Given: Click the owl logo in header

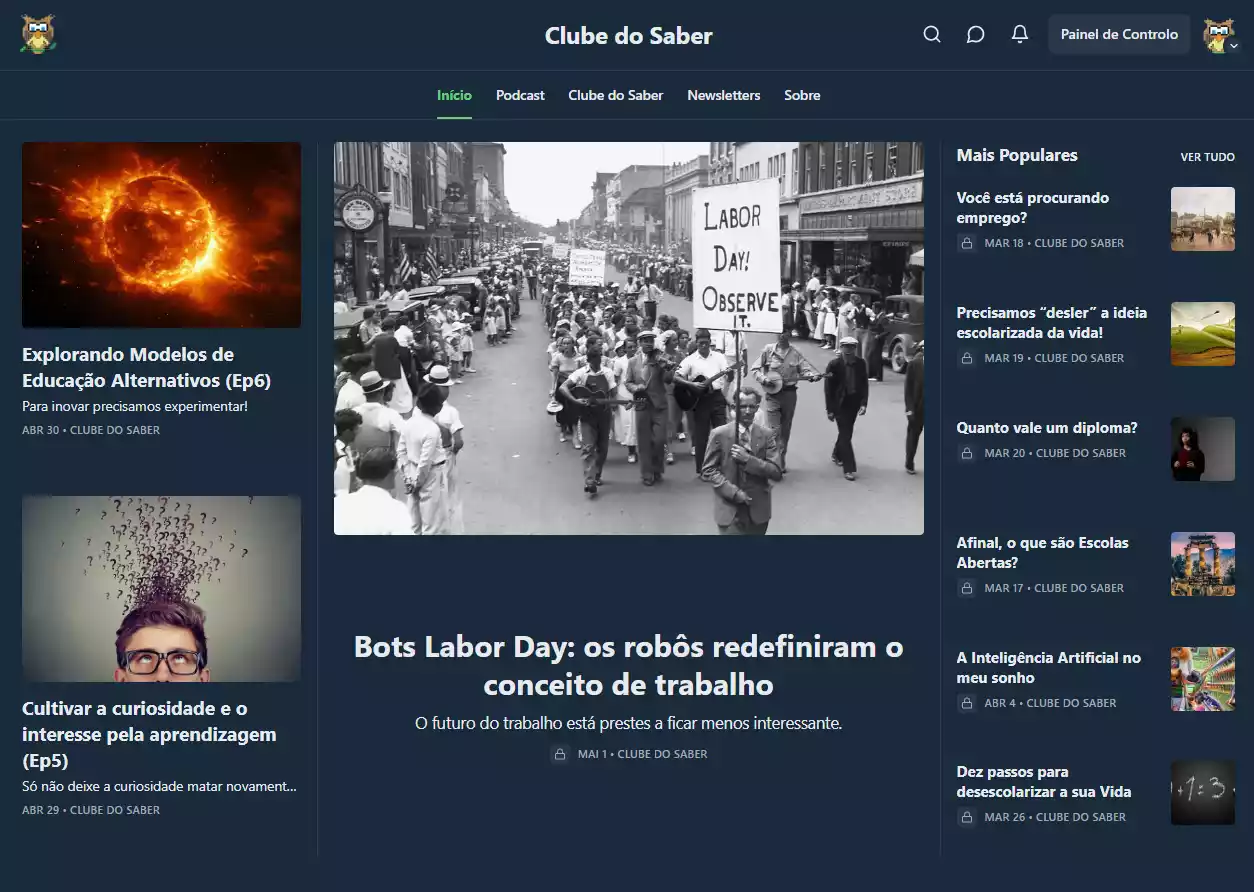Looking at the screenshot, I should click(38, 35).
